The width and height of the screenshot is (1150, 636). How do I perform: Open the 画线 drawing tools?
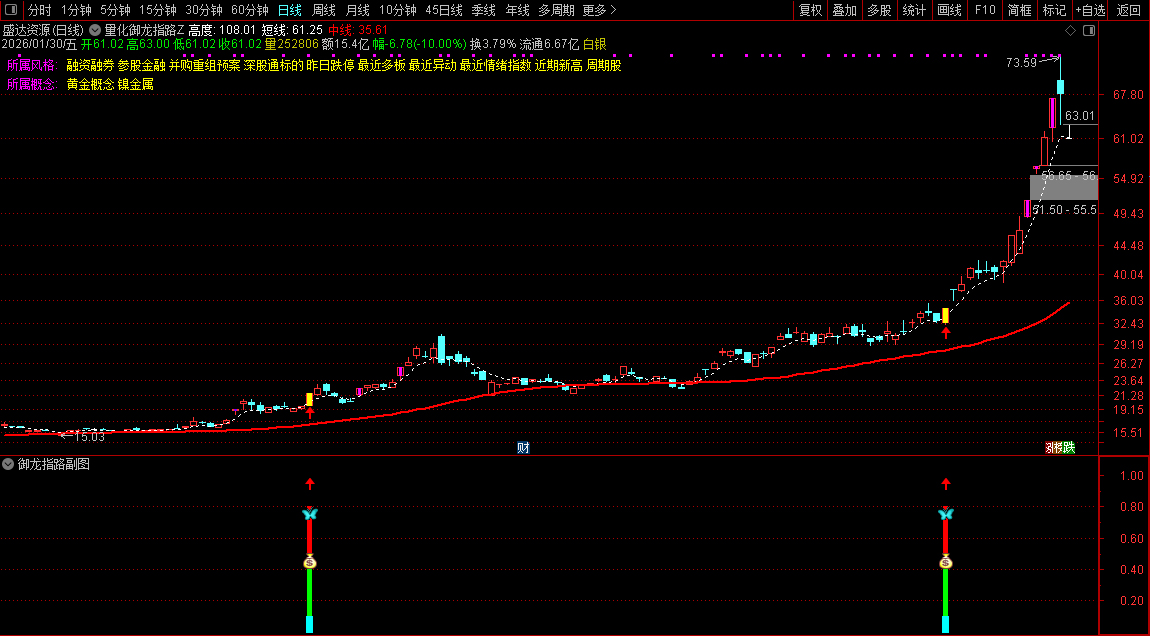click(950, 10)
